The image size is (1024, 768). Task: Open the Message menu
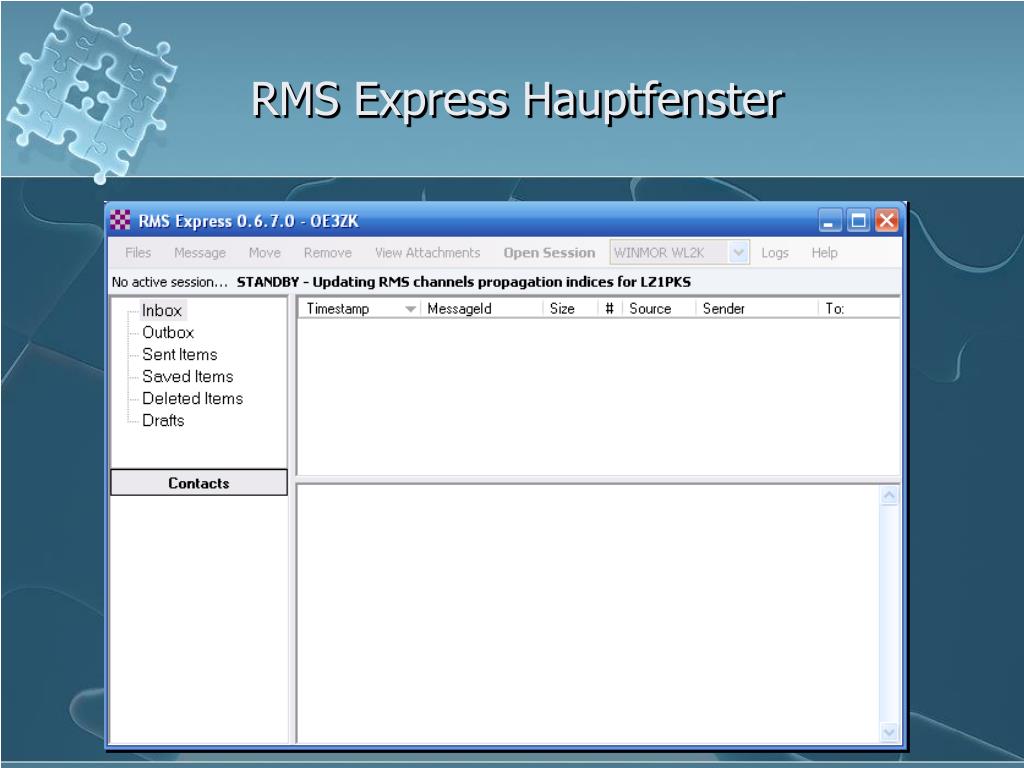click(200, 253)
